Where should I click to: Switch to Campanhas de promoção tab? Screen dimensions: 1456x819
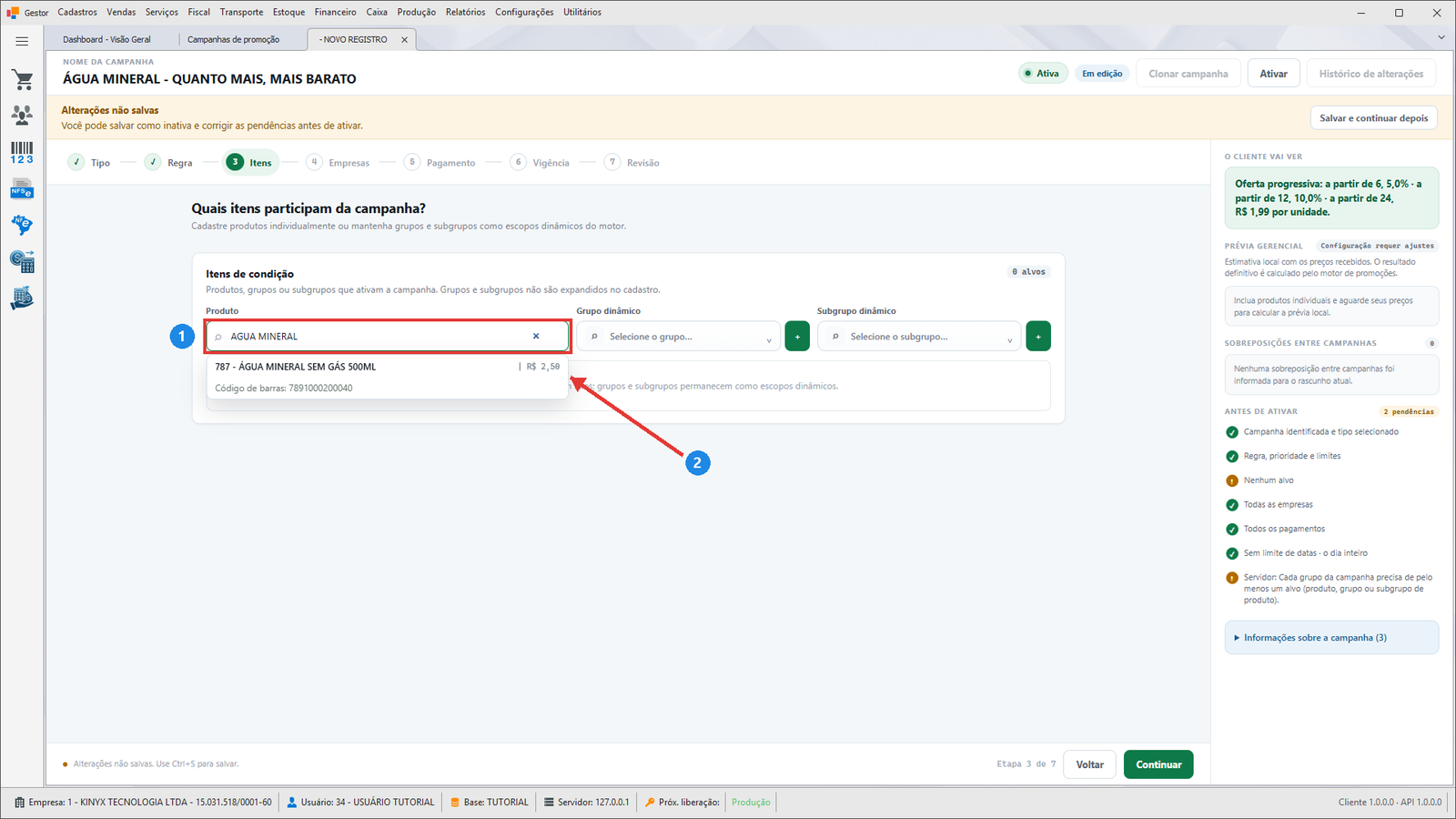[234, 39]
